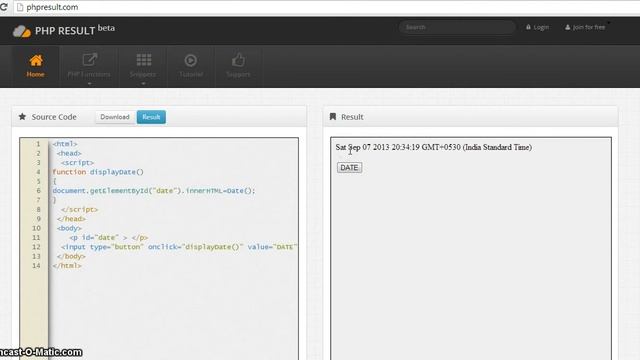This screenshot has width=640, height=360.
Task: Click the DATE button in result pane
Action: click(349, 168)
